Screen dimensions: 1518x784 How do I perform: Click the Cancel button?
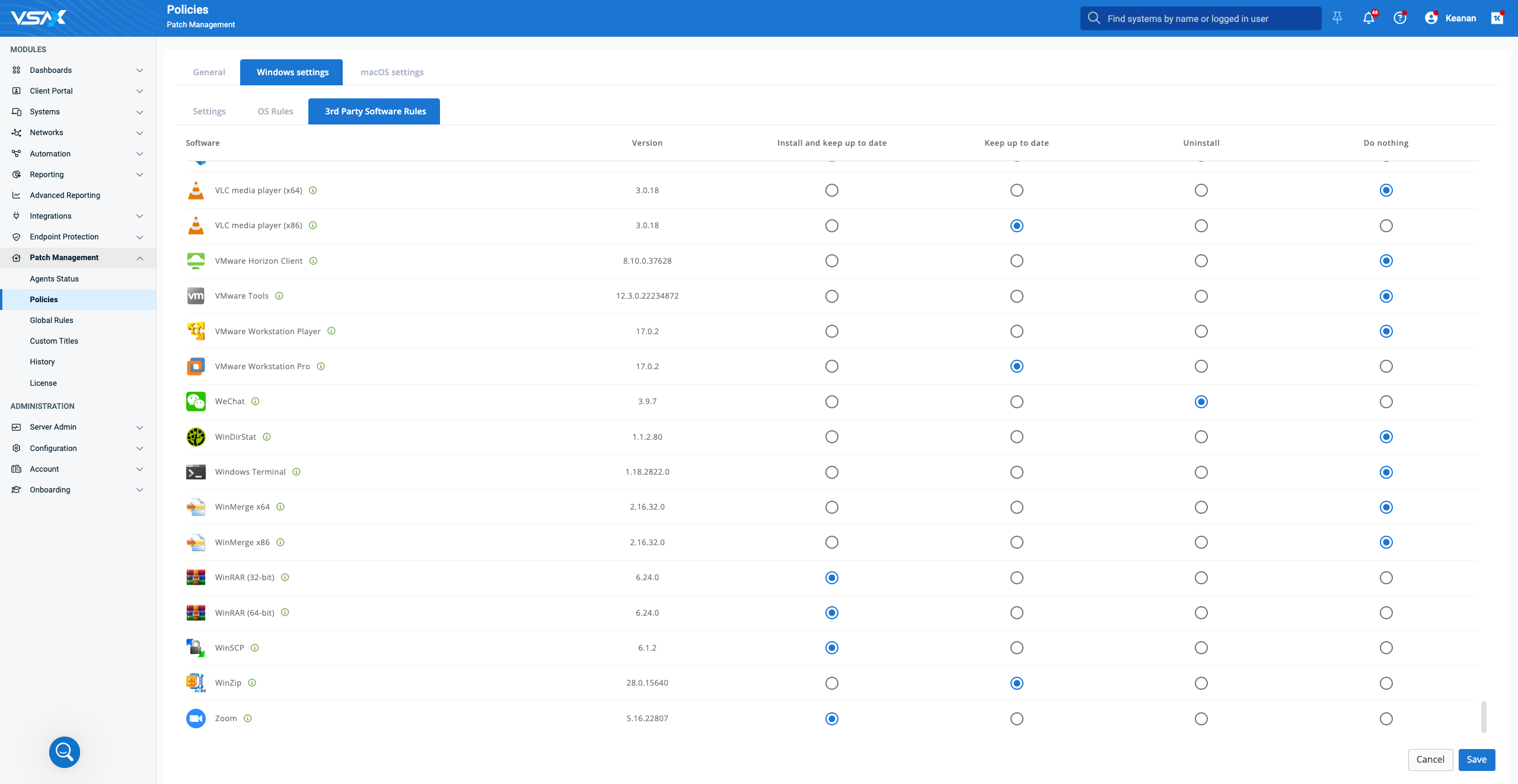pos(1430,759)
